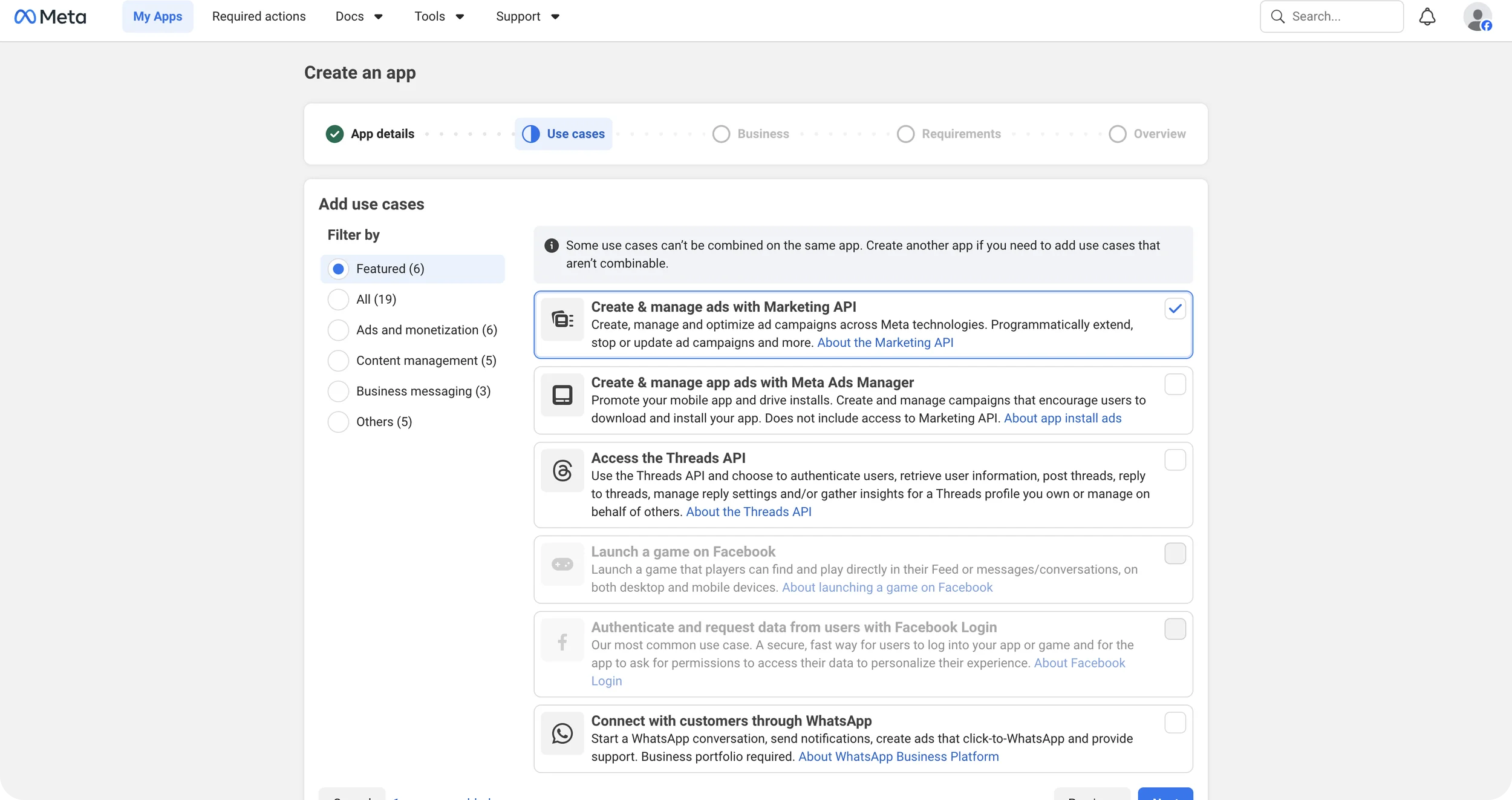Viewport: 1512px width, 800px height.
Task: Click the Business step circle
Action: click(x=721, y=134)
